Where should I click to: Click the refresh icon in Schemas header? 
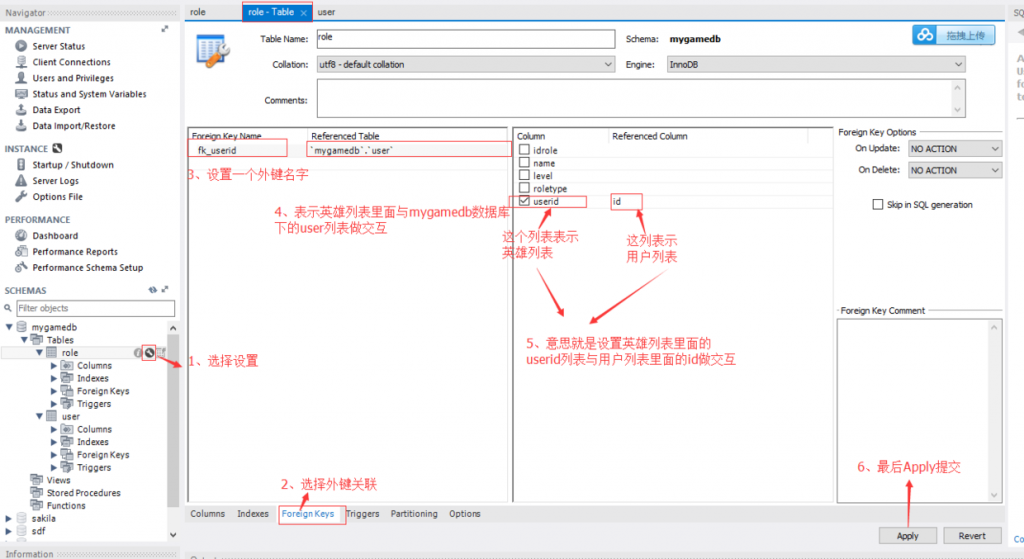coord(152,289)
